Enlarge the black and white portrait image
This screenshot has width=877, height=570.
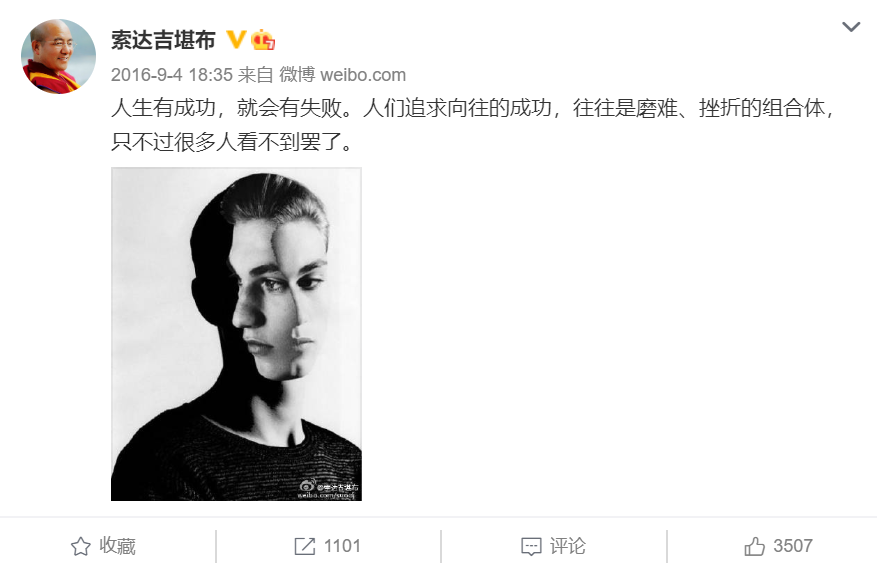click(236, 334)
